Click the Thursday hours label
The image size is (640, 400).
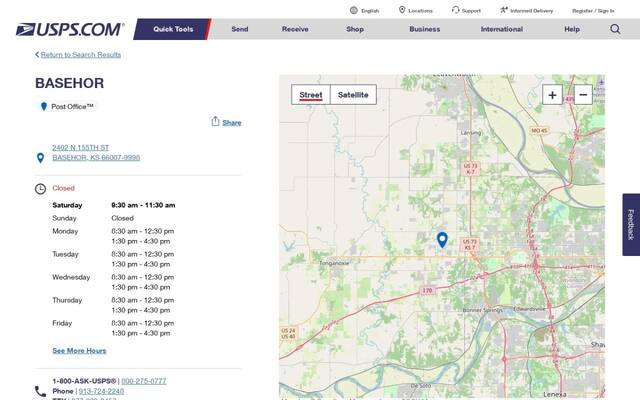click(67, 300)
